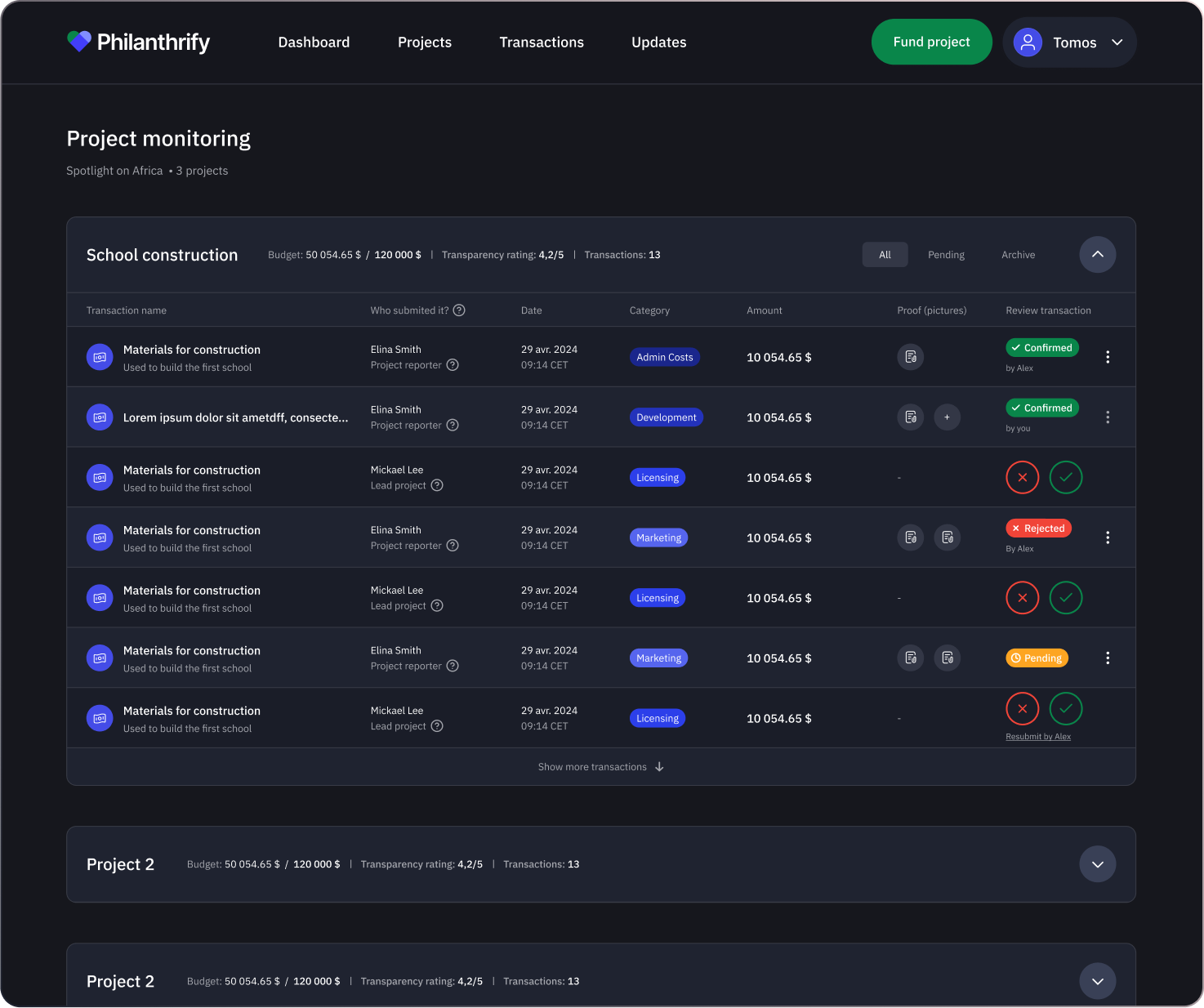Open three-dot menu for Rejected transaction
The width and height of the screenshot is (1204, 1008).
pos(1107,537)
